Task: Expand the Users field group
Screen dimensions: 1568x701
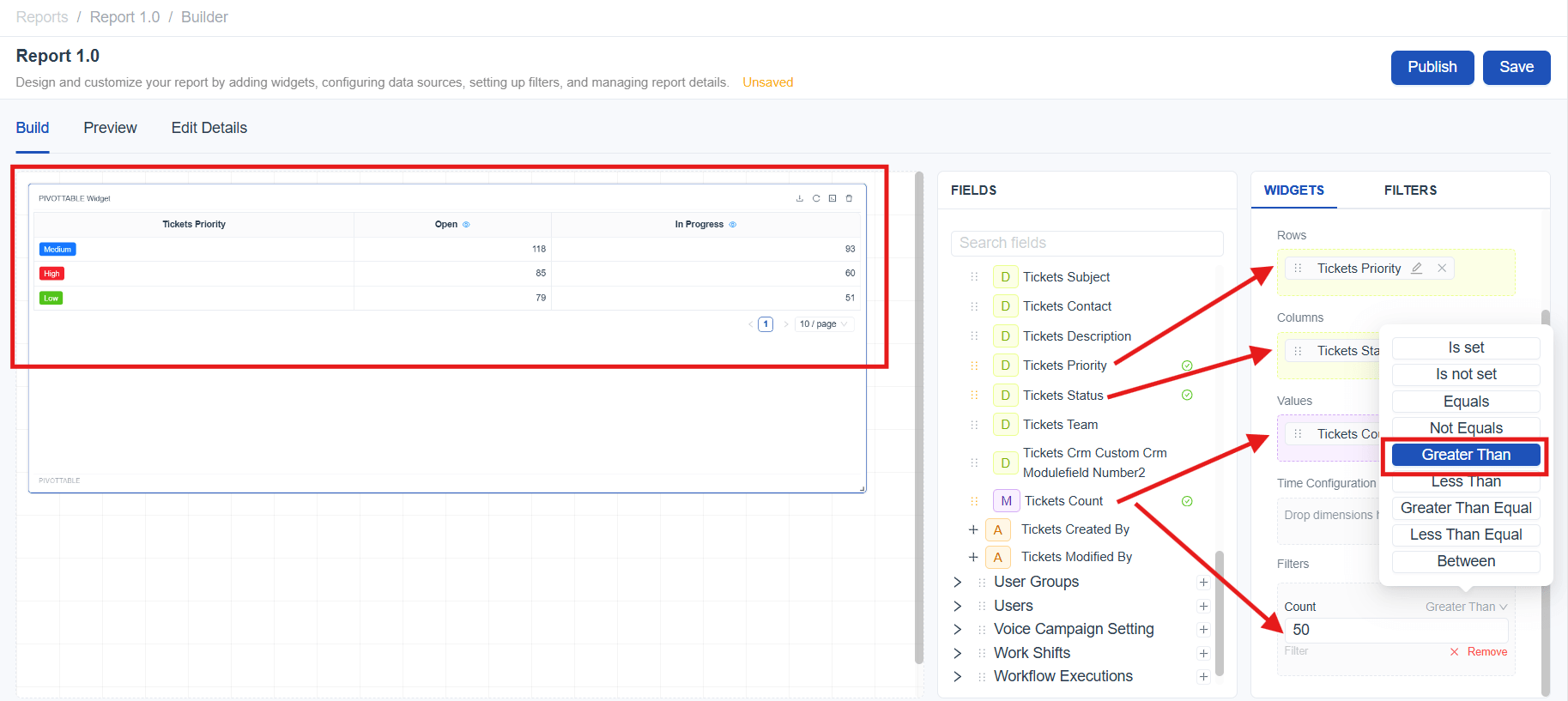Action: (x=958, y=606)
